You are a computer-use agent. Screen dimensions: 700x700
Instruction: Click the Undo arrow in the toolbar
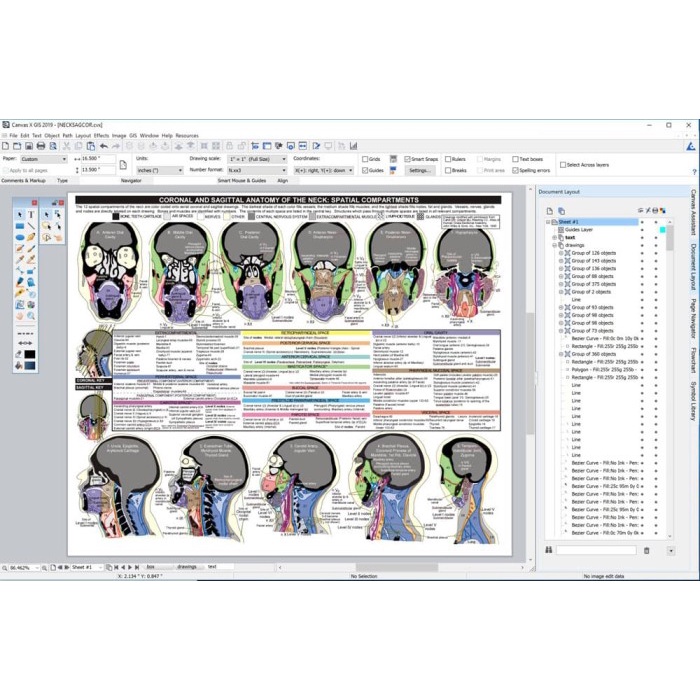point(103,146)
